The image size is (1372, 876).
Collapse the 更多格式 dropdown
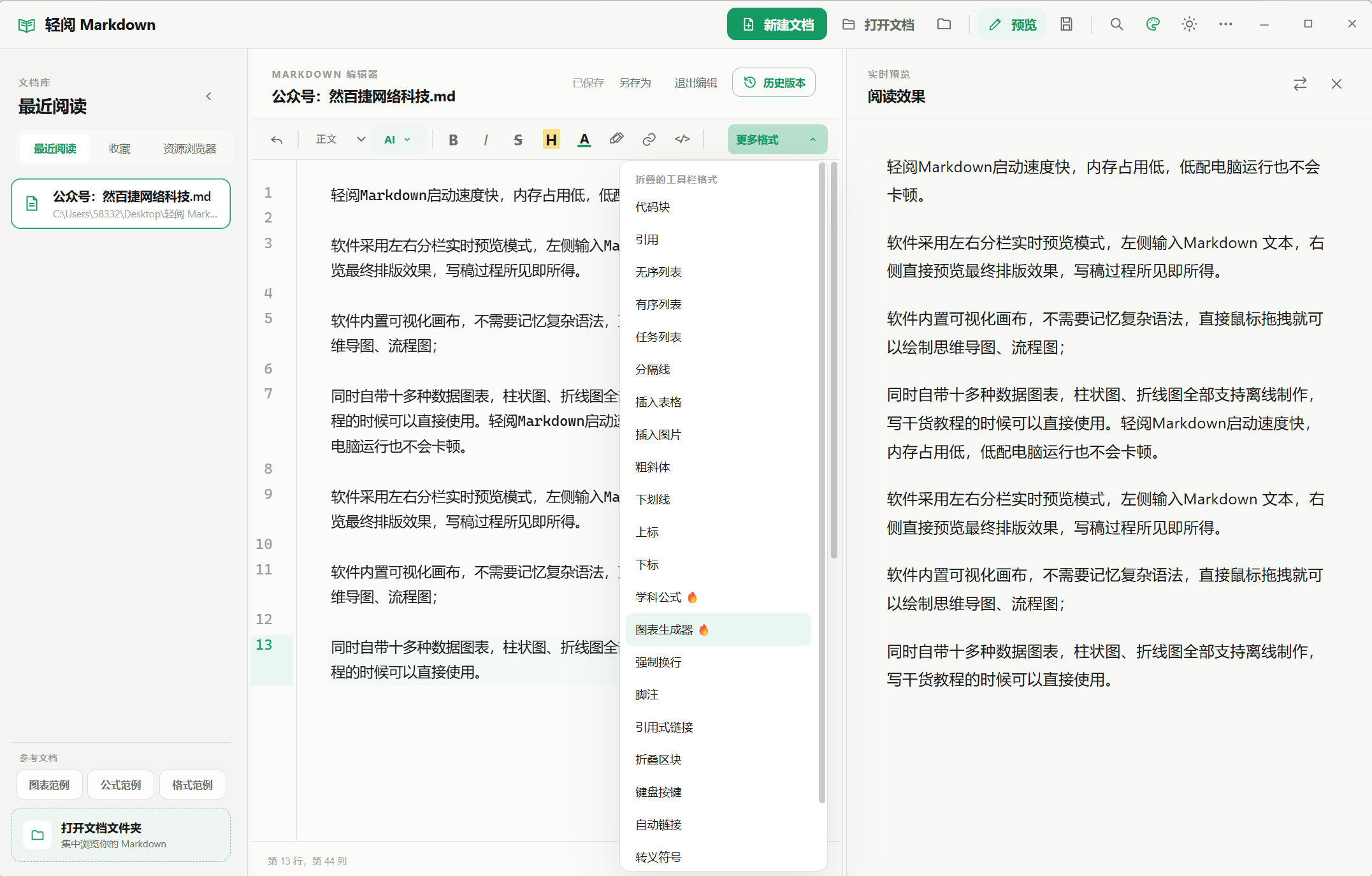click(x=777, y=140)
